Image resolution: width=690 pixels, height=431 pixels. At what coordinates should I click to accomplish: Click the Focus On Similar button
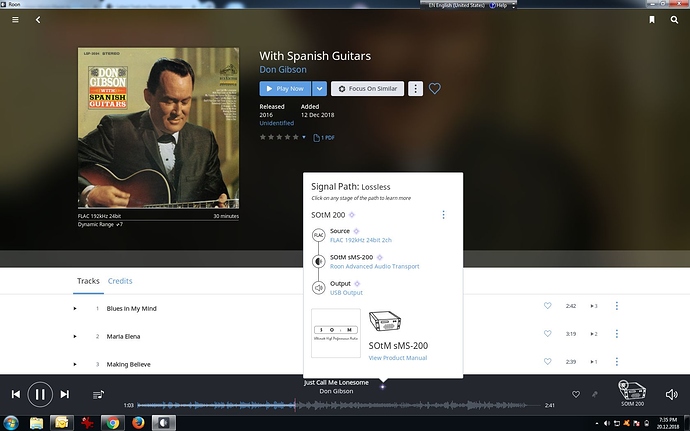[367, 88]
